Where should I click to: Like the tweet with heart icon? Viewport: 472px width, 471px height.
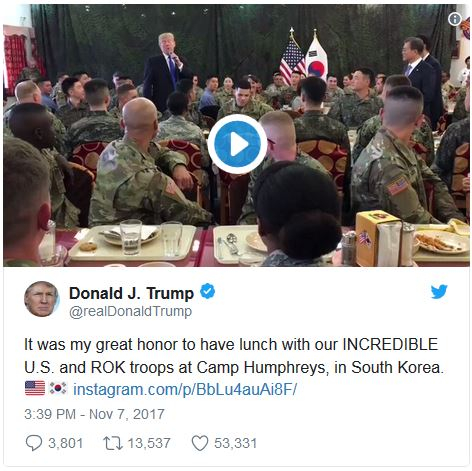tap(200, 443)
